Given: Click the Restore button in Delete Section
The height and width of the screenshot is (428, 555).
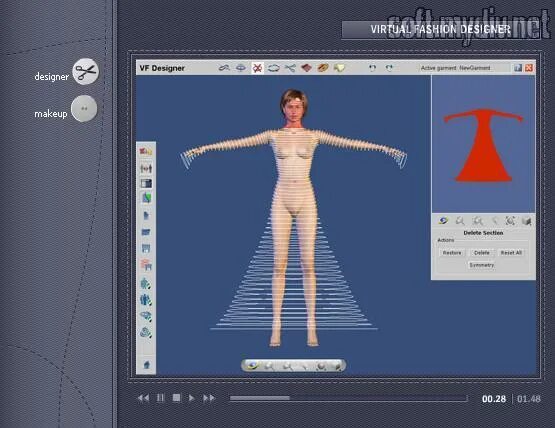Looking at the screenshot, I should (x=452, y=253).
